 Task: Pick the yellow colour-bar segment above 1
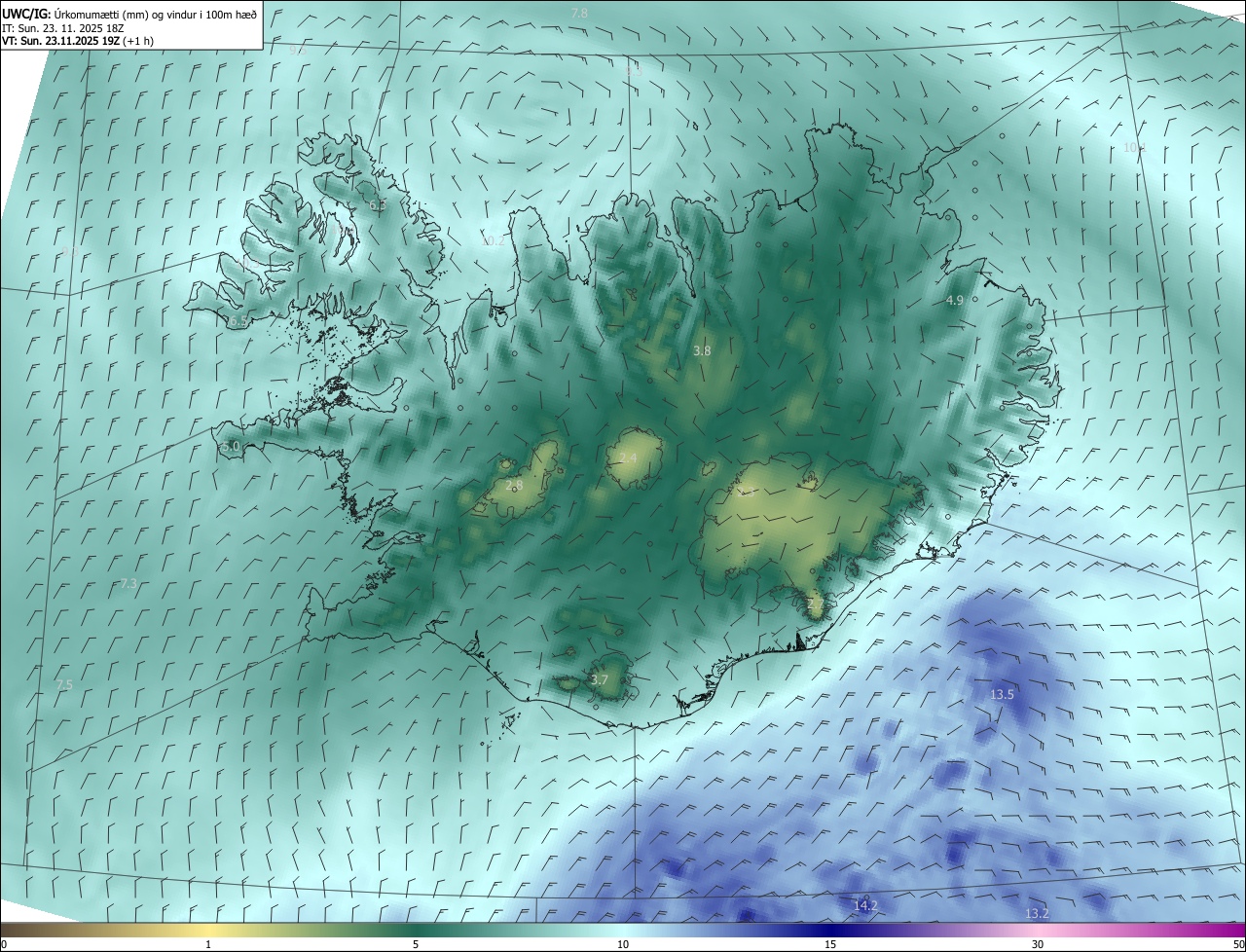click(x=208, y=930)
